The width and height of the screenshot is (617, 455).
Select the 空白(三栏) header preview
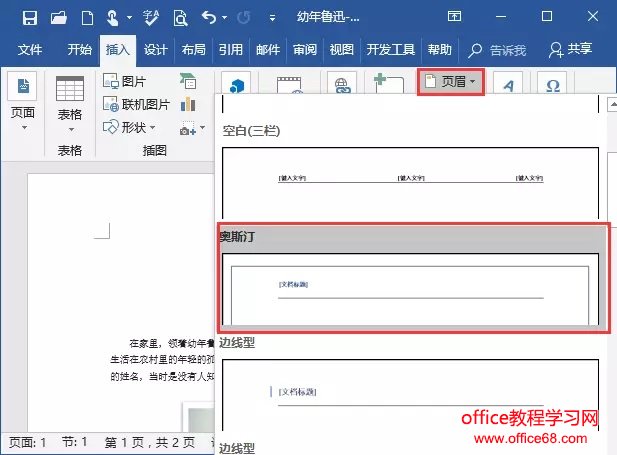[x=410, y=183]
